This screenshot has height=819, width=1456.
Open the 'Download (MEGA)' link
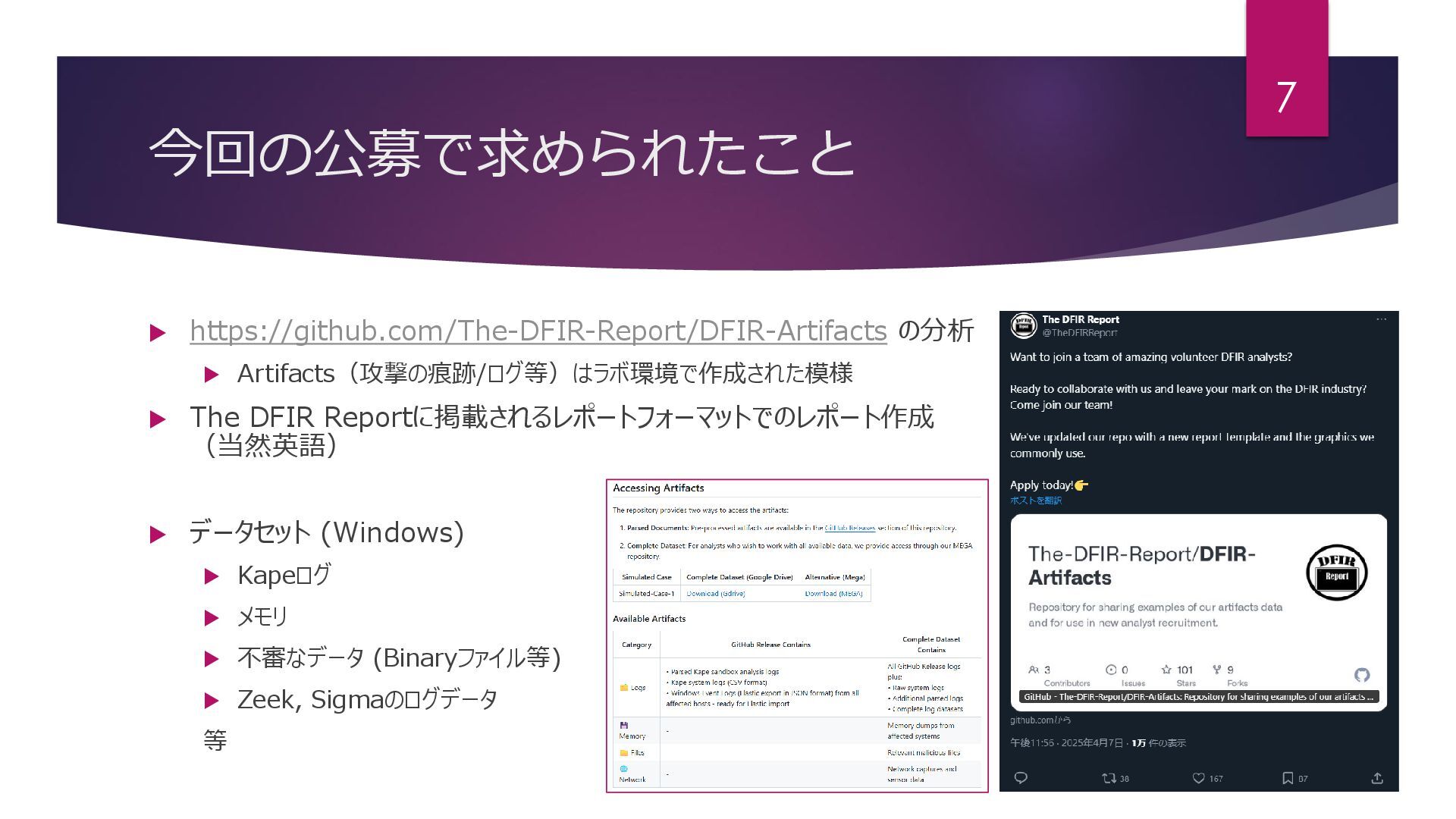point(833,594)
